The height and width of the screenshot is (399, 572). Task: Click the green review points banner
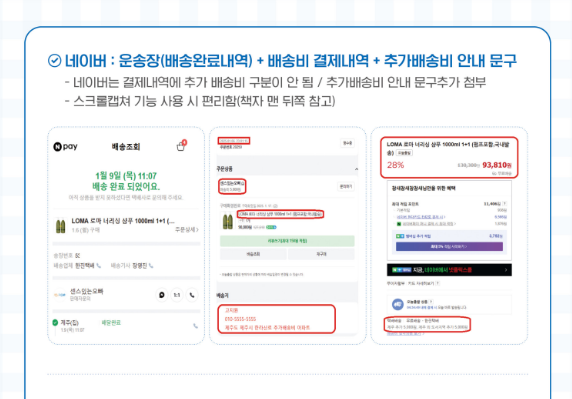pyautogui.click(x=287, y=241)
